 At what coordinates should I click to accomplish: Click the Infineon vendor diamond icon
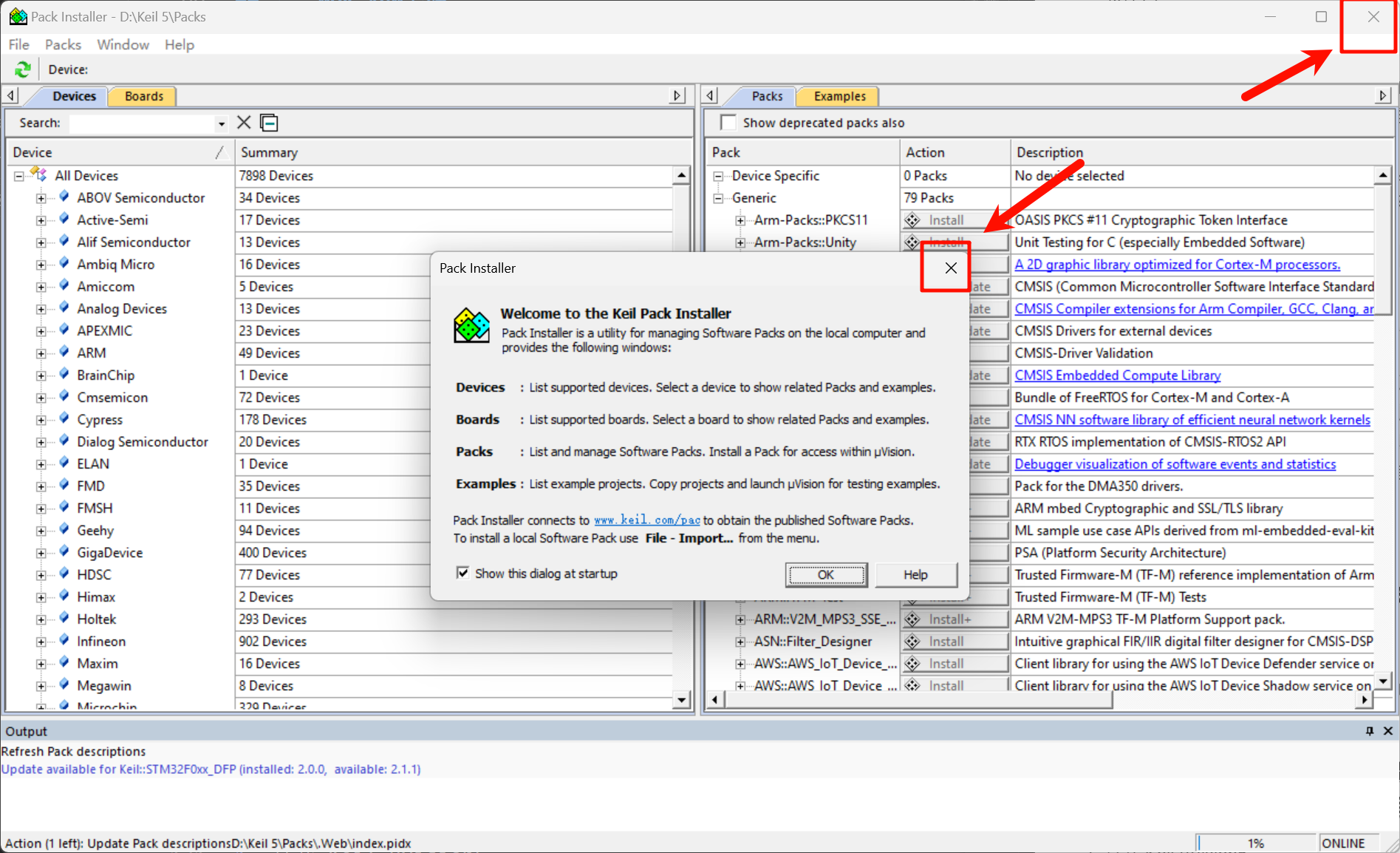pos(64,641)
